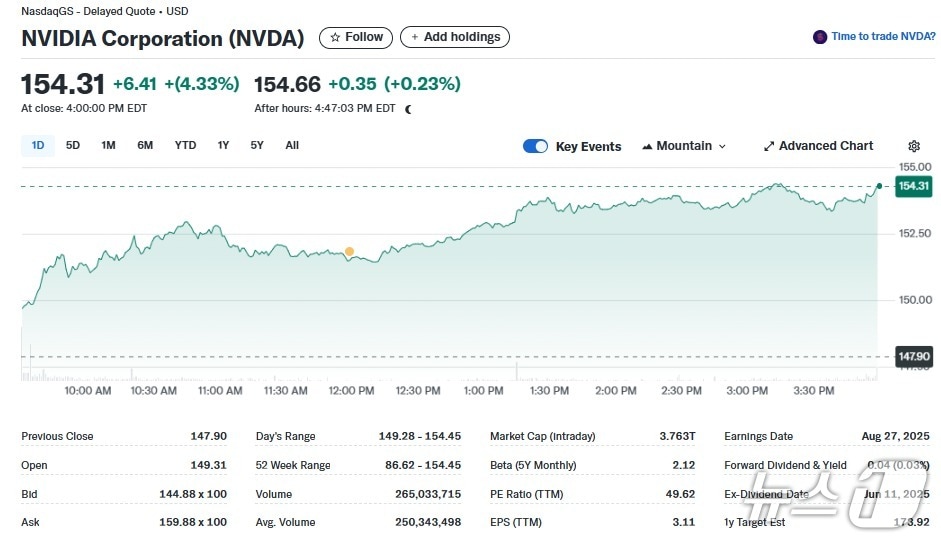This screenshot has height=542, width=941.
Task: Click the Advanced Chart link
Action: tap(825, 146)
